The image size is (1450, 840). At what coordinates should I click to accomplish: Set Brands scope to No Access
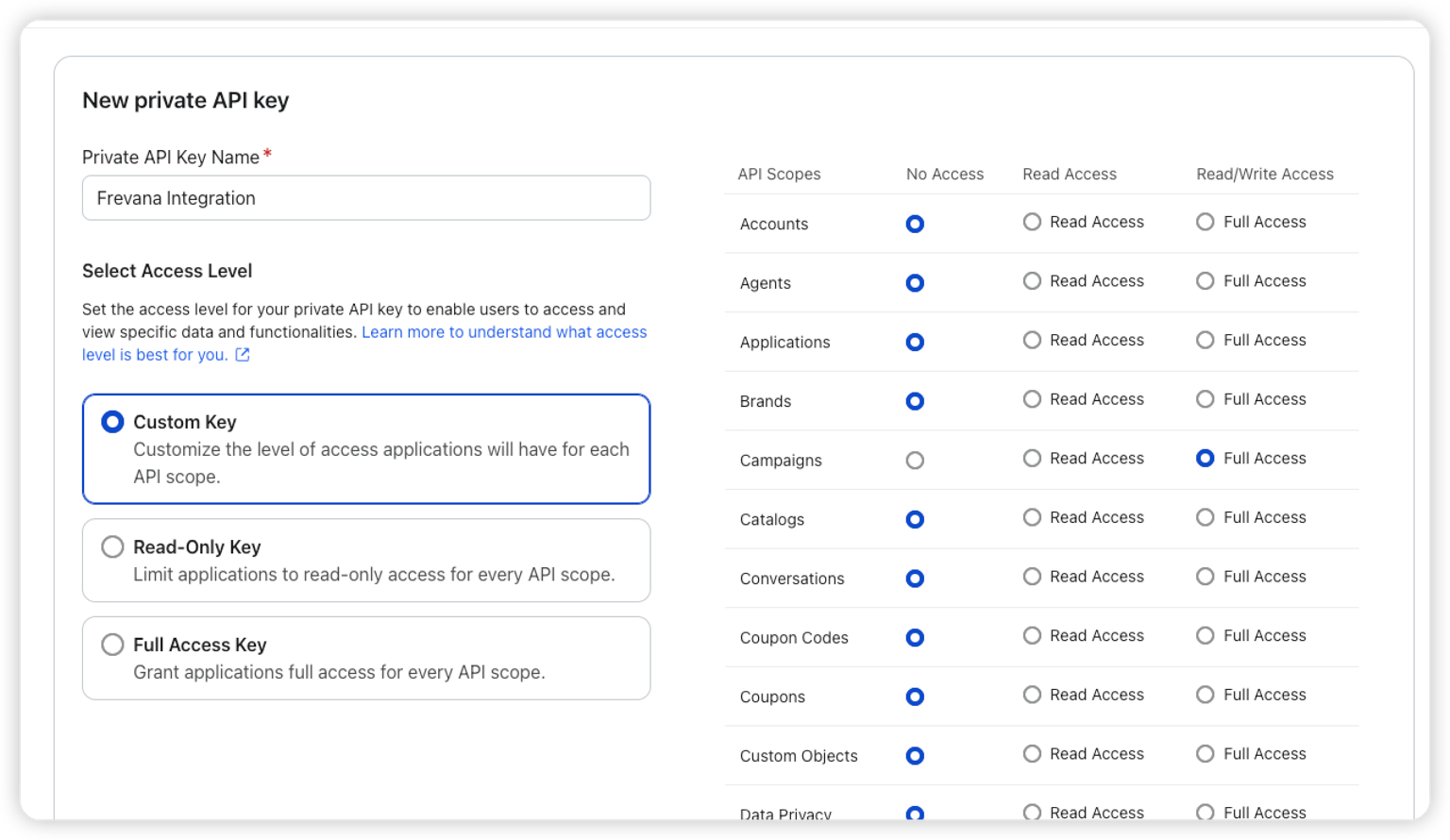point(915,401)
